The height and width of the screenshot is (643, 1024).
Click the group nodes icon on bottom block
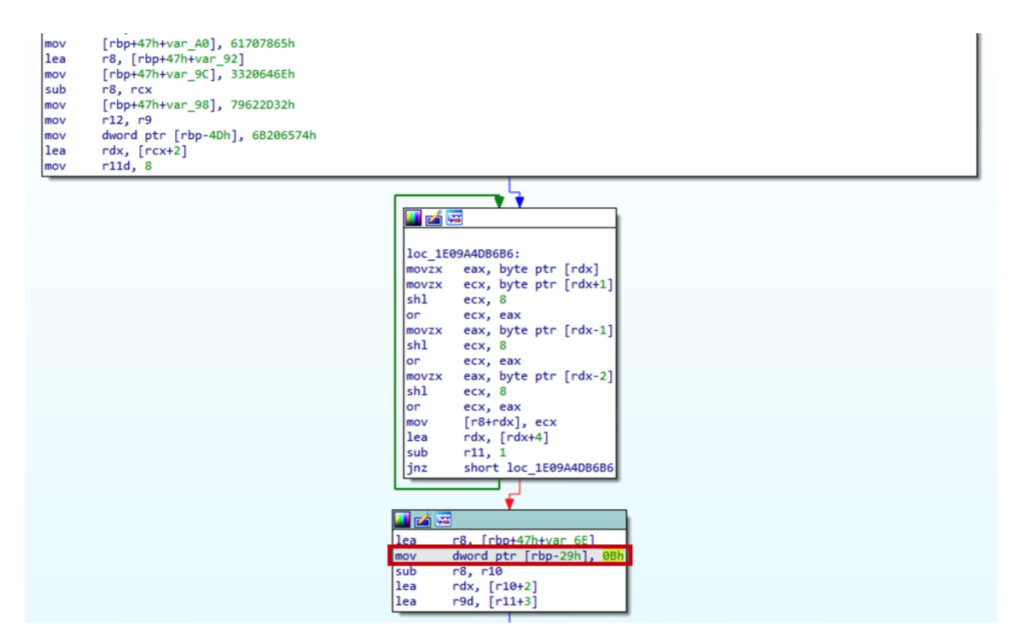tap(441, 520)
